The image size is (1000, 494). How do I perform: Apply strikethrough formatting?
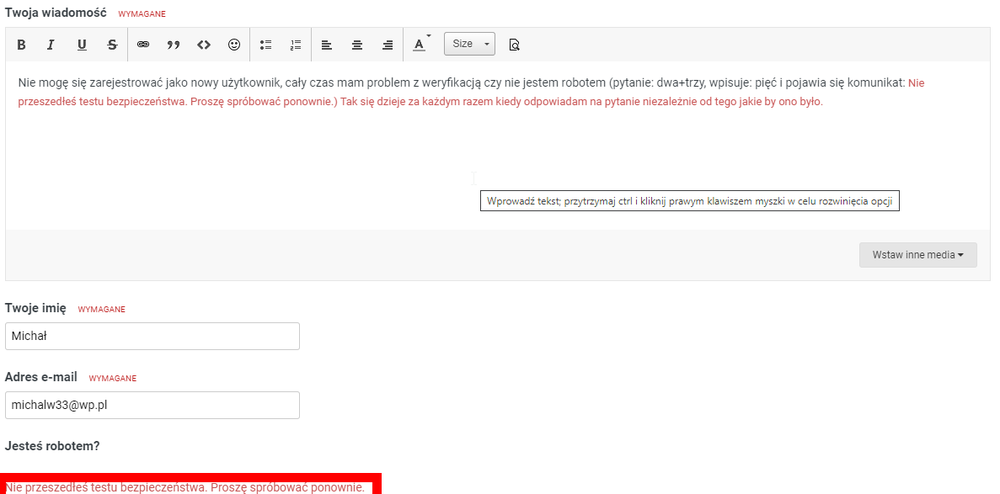point(112,45)
